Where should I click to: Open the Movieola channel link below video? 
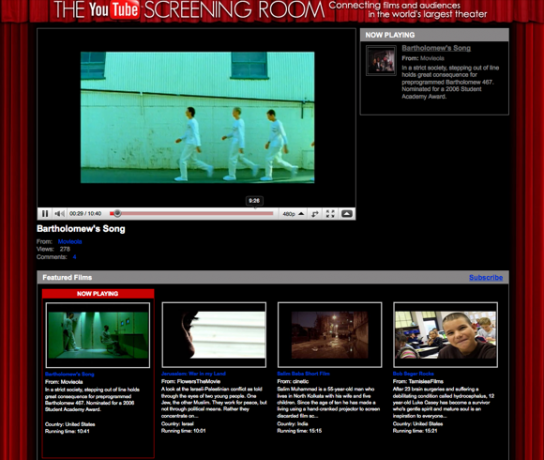coord(70,241)
